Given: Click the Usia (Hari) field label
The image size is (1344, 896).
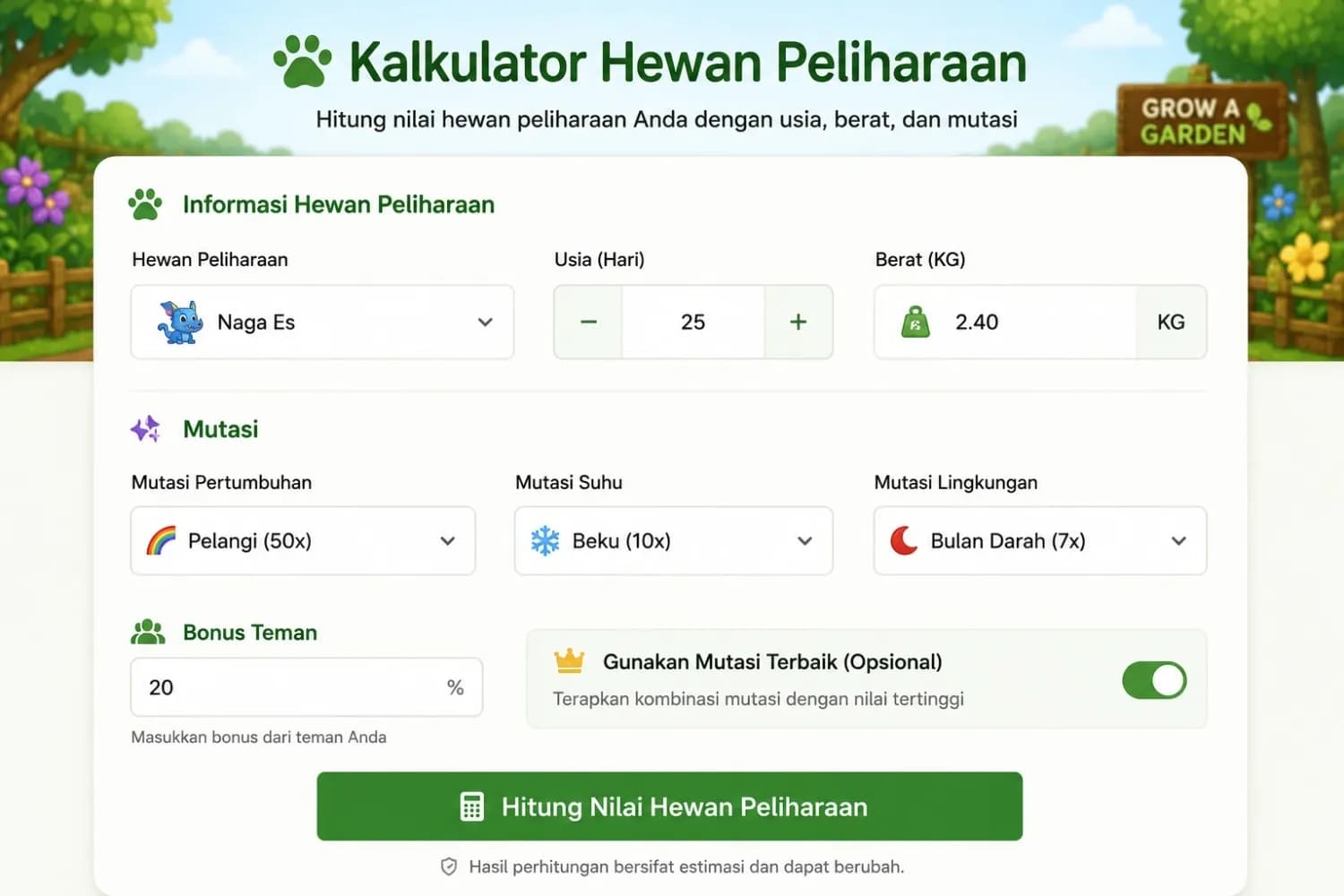Looking at the screenshot, I should point(599,260).
